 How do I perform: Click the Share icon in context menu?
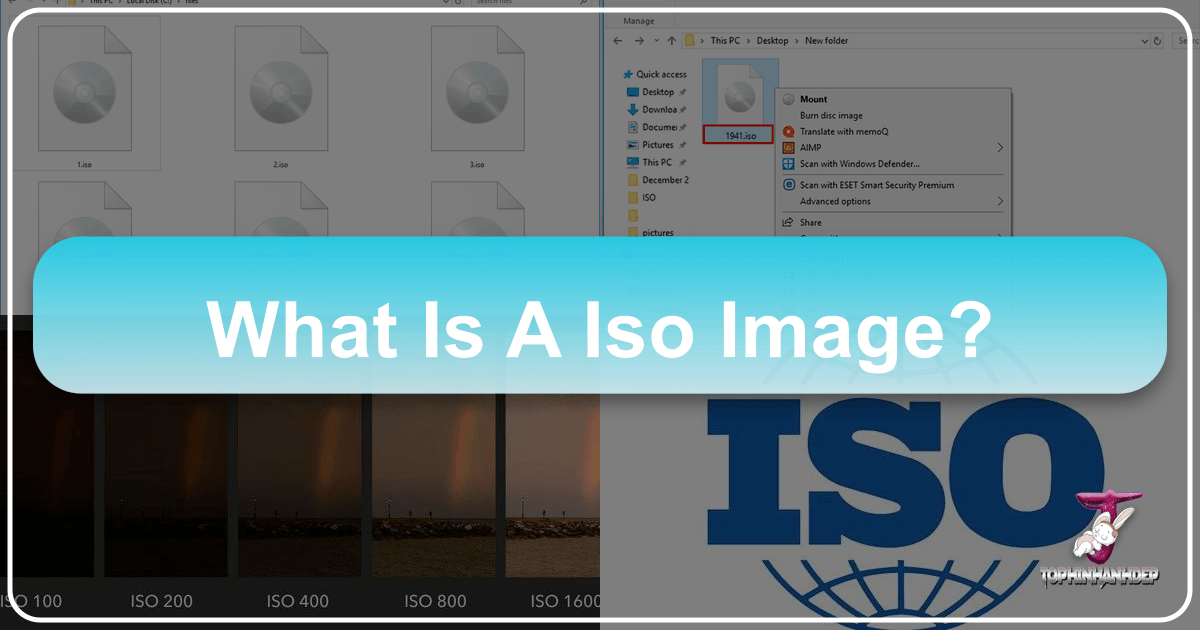click(x=786, y=222)
